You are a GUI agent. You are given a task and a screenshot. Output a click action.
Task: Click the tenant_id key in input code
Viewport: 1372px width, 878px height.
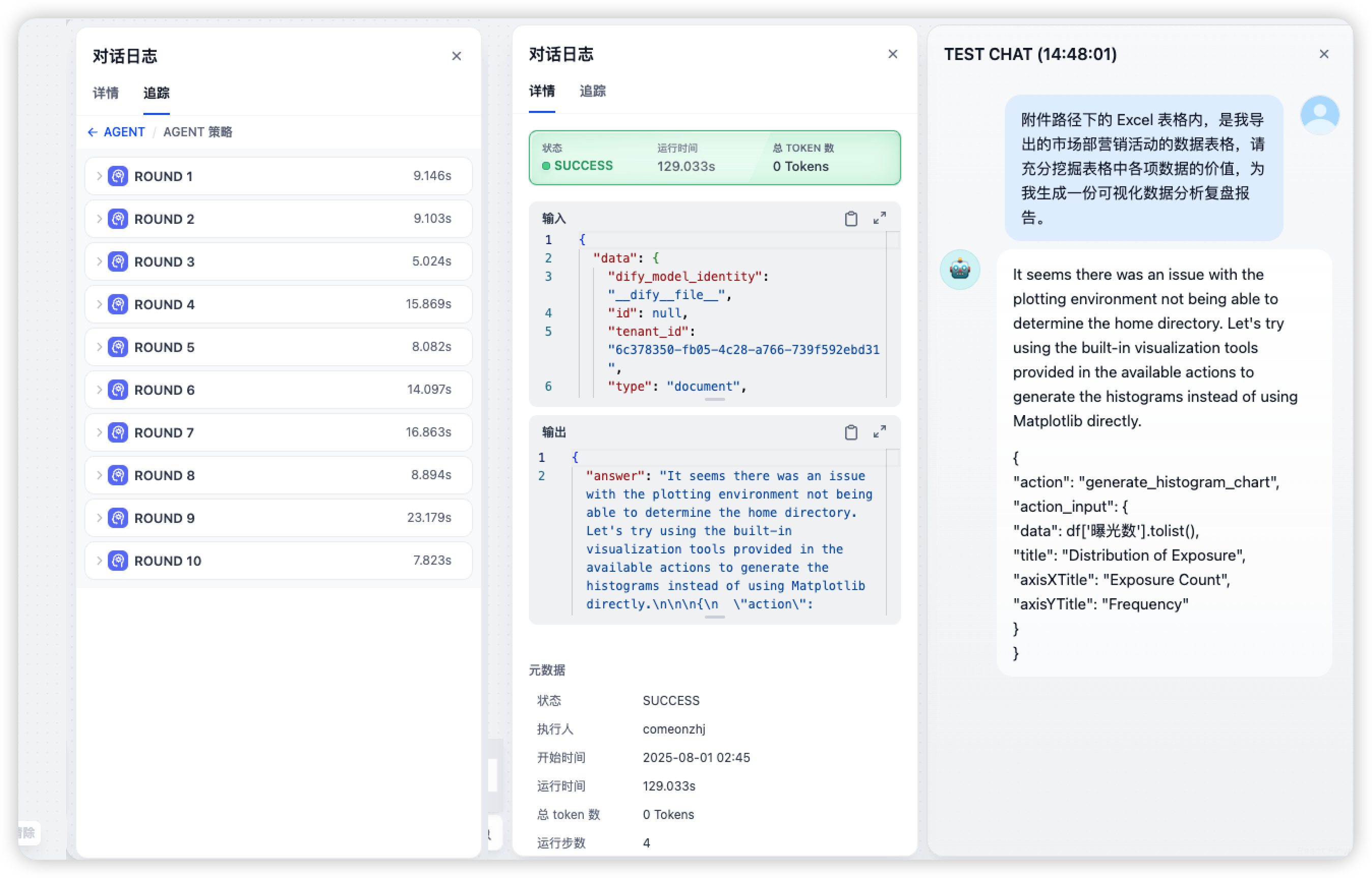pyautogui.click(x=648, y=331)
